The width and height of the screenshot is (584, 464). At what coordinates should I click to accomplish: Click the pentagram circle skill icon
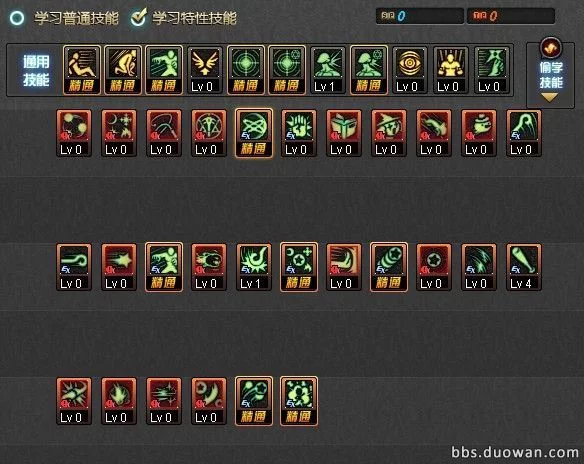pos(209,133)
